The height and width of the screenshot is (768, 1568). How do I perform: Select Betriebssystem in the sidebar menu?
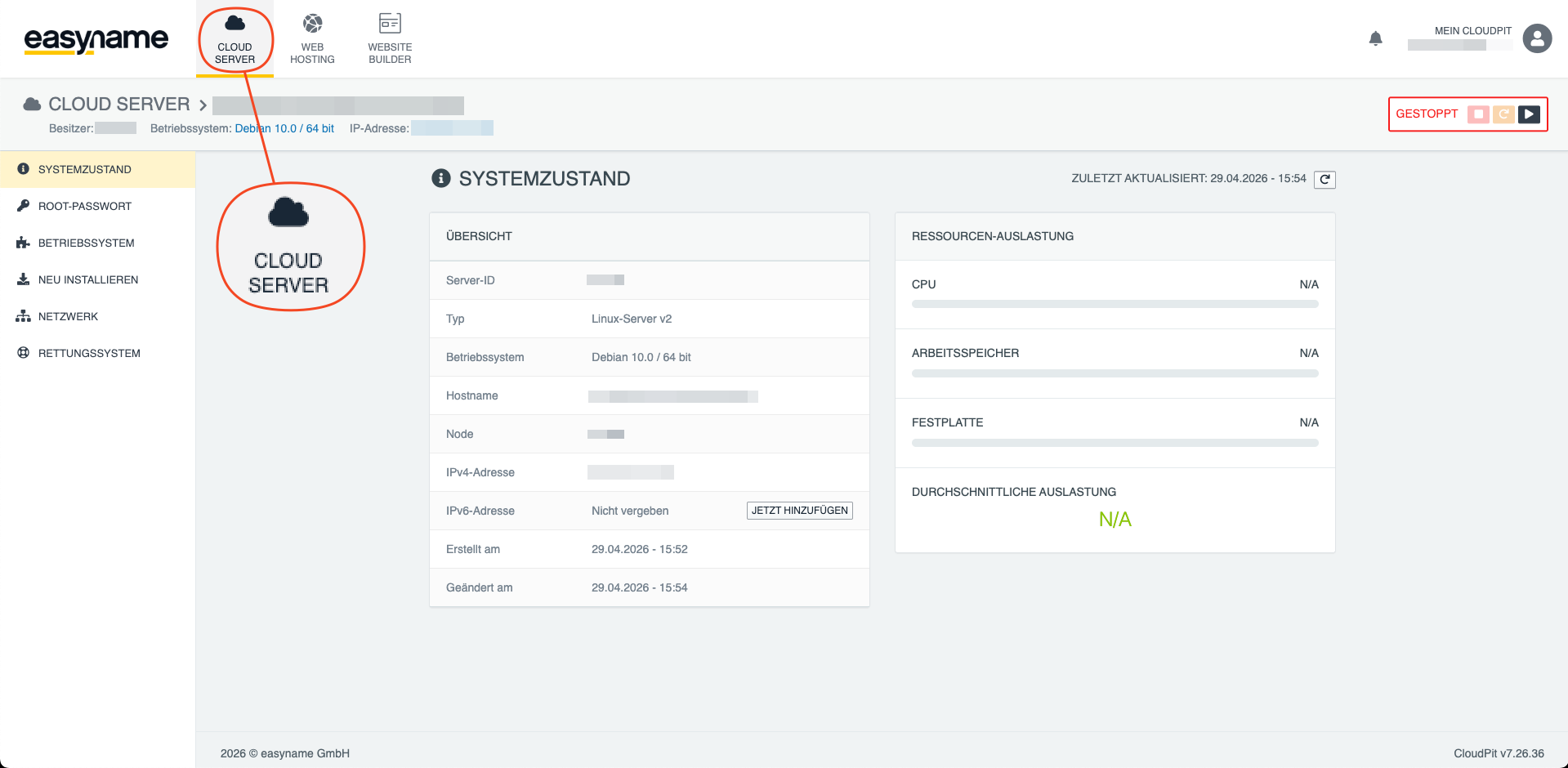pyautogui.click(x=87, y=243)
